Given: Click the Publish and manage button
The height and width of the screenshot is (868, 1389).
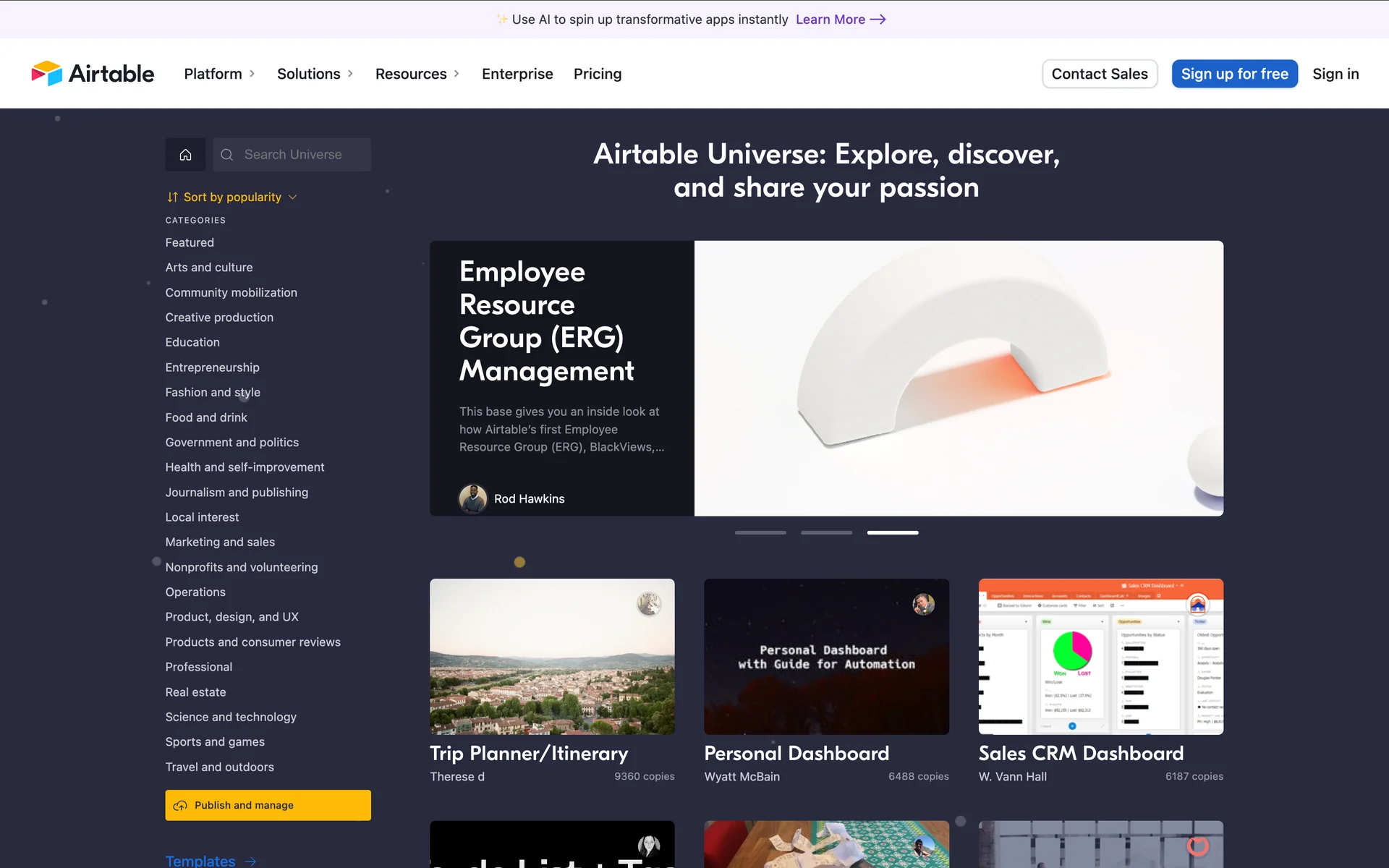Looking at the screenshot, I should pyautogui.click(x=268, y=805).
